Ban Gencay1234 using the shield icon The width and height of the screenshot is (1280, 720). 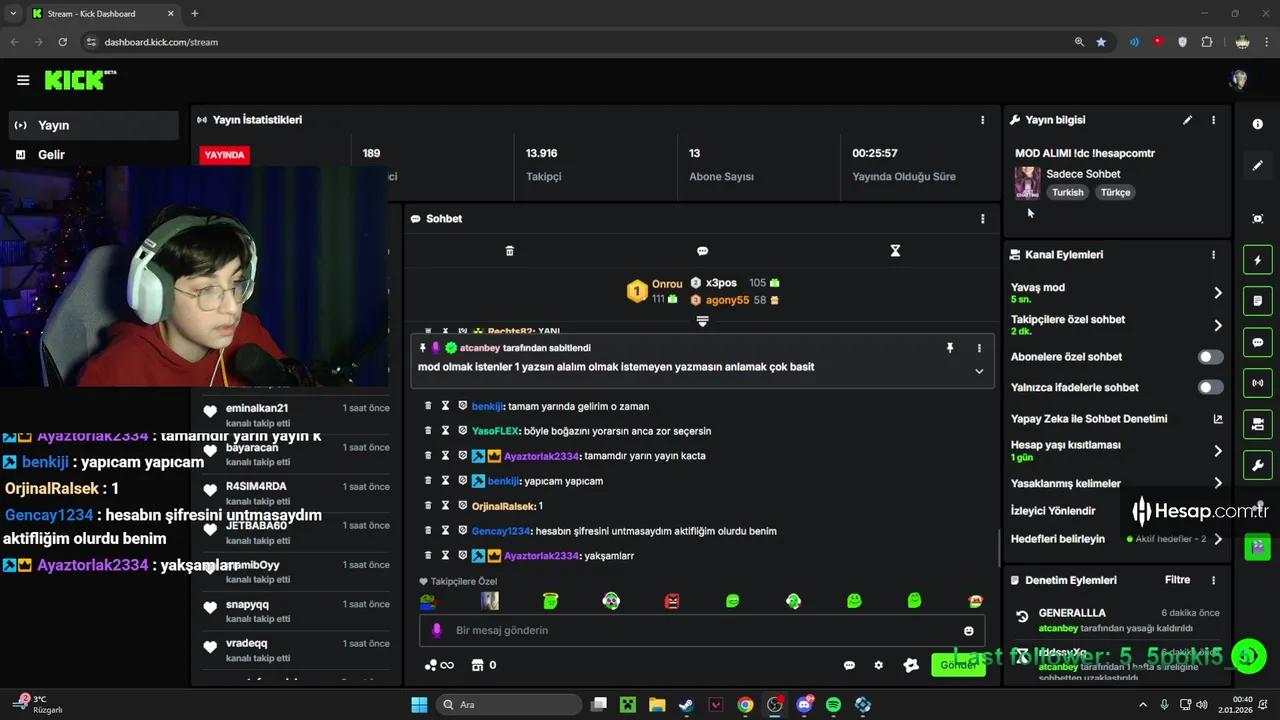[462, 531]
